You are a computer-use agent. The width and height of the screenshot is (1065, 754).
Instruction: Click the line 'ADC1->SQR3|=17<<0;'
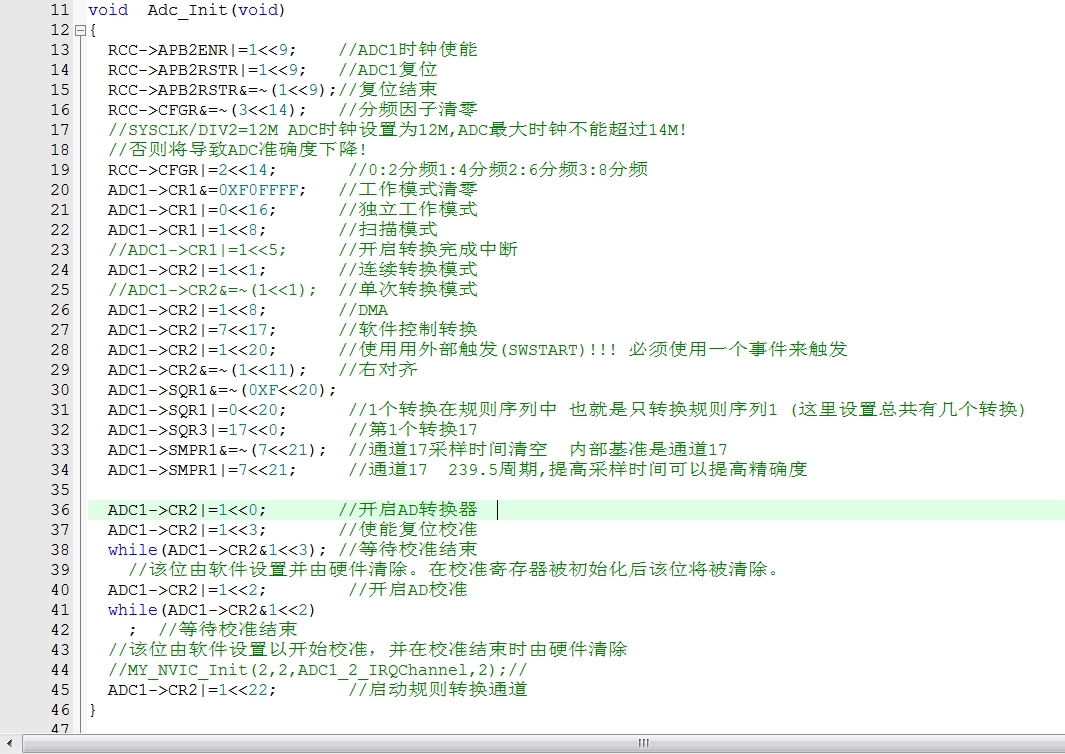(197, 431)
